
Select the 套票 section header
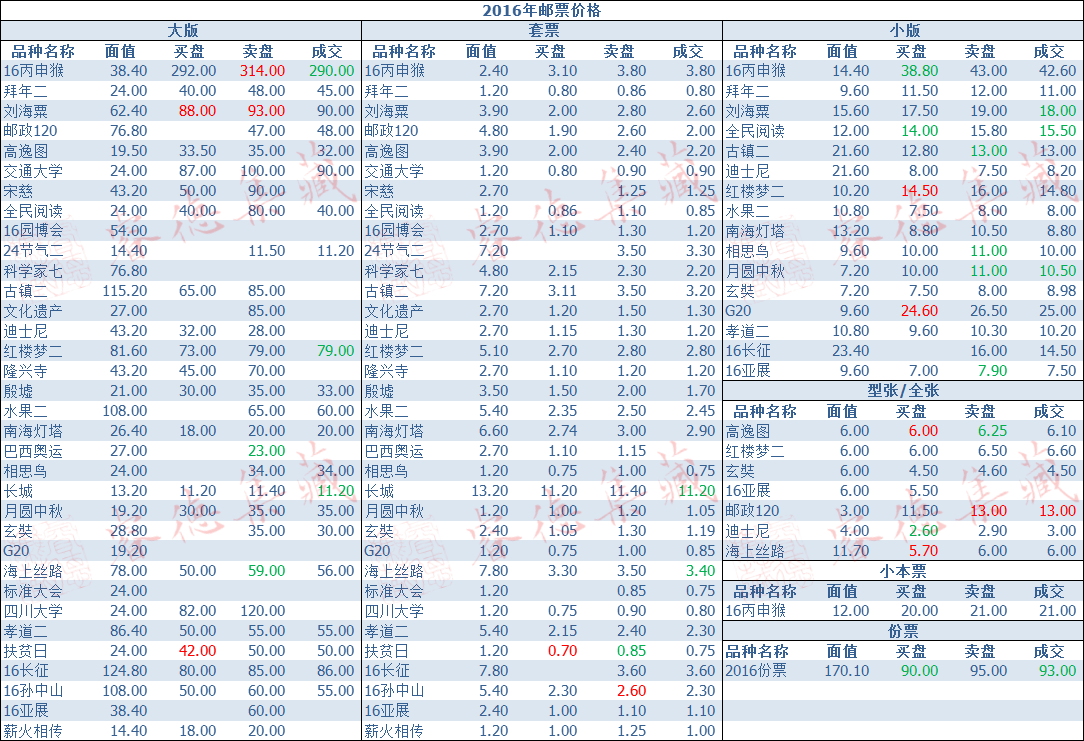click(543, 30)
